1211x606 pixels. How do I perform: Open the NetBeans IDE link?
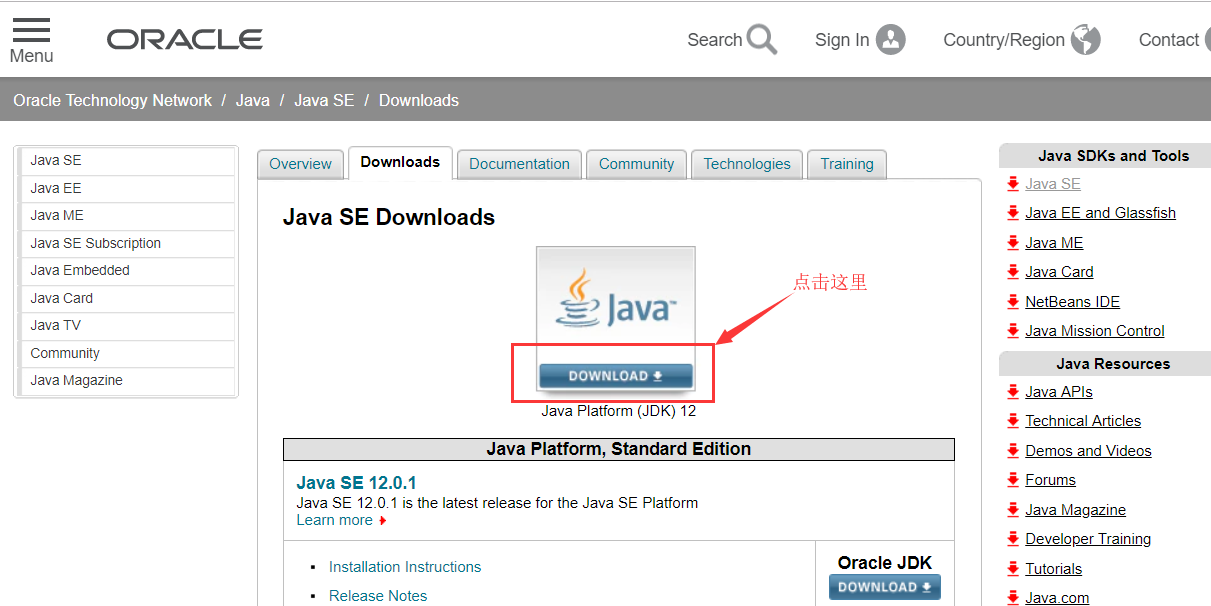(x=1072, y=302)
